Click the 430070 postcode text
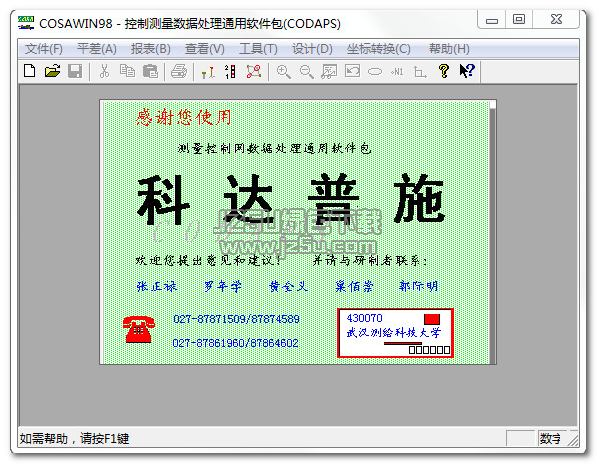The height and width of the screenshot is (464, 597). (364, 318)
